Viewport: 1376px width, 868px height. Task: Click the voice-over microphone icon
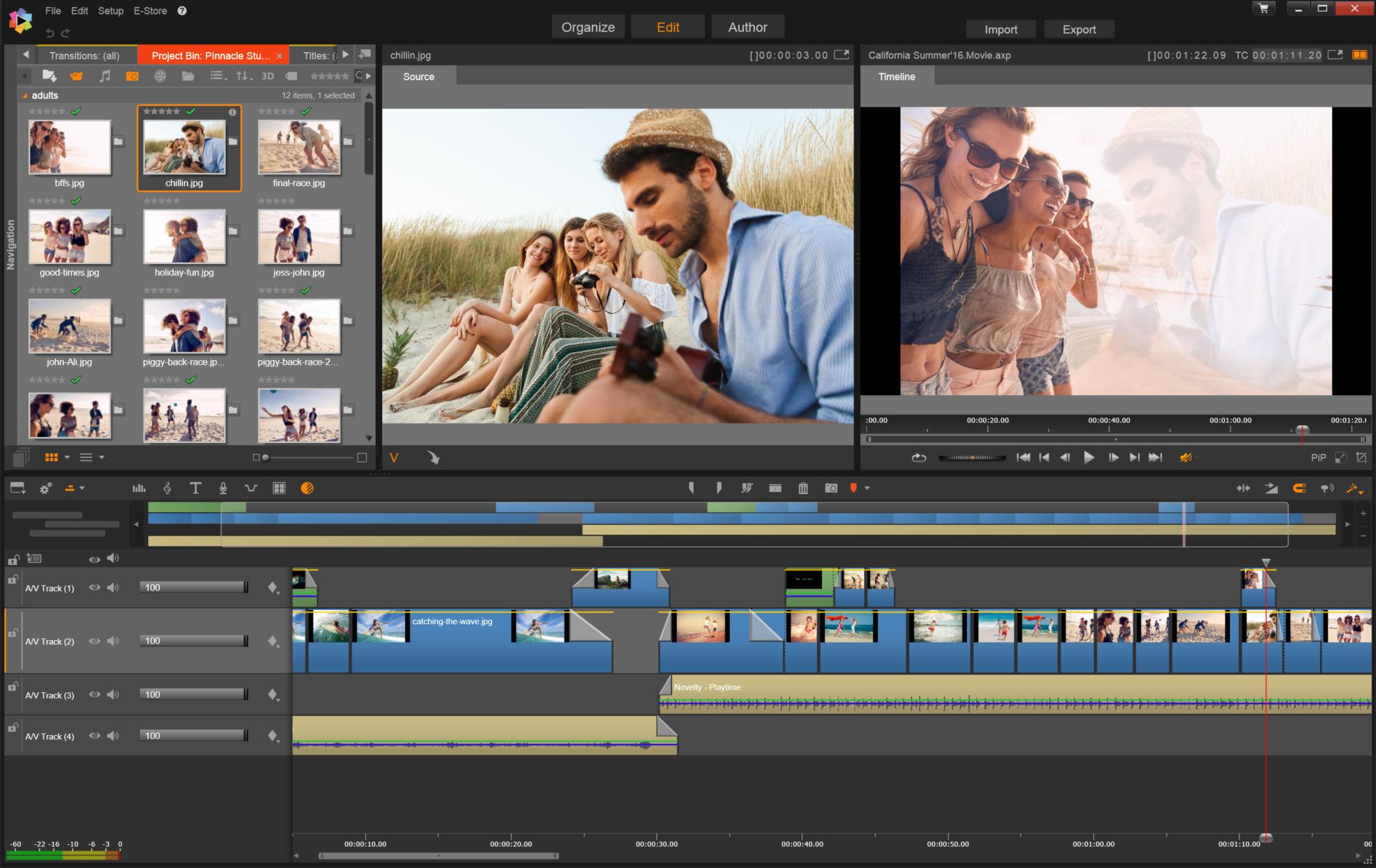[223, 488]
